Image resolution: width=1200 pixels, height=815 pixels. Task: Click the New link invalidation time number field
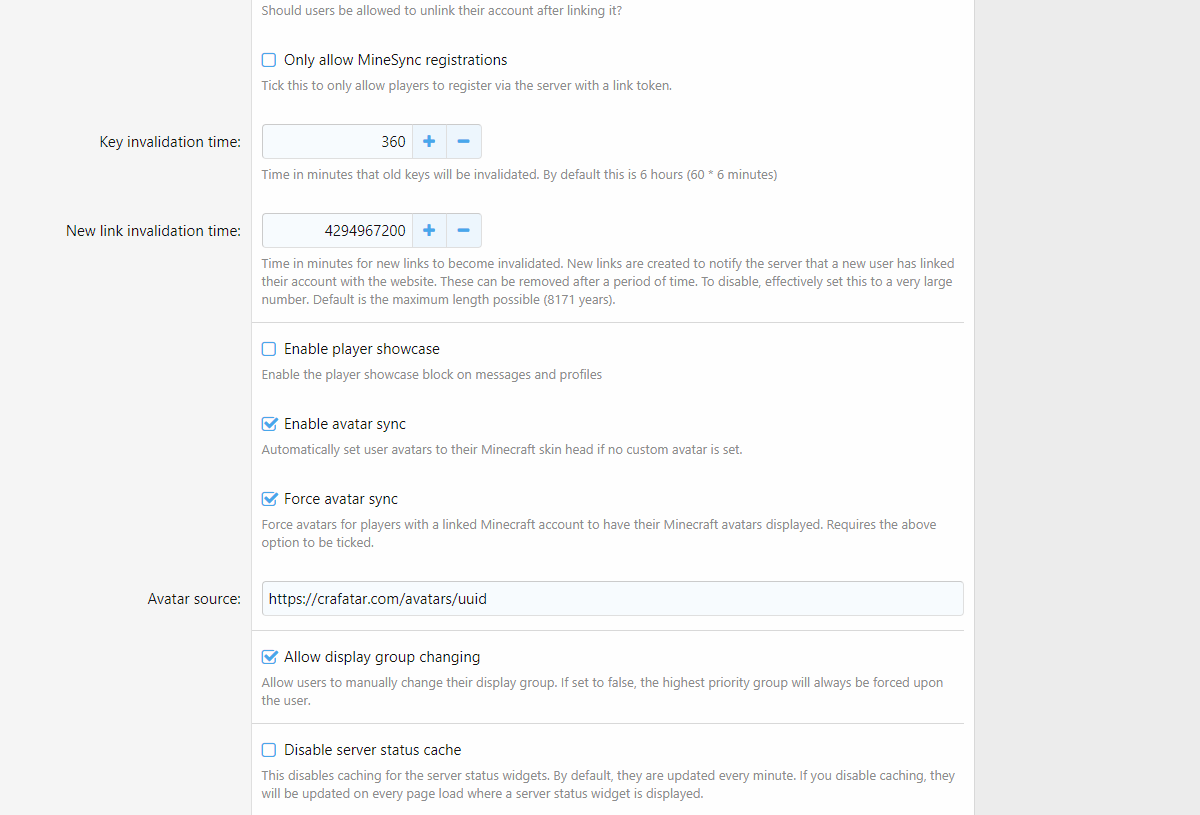coord(337,231)
